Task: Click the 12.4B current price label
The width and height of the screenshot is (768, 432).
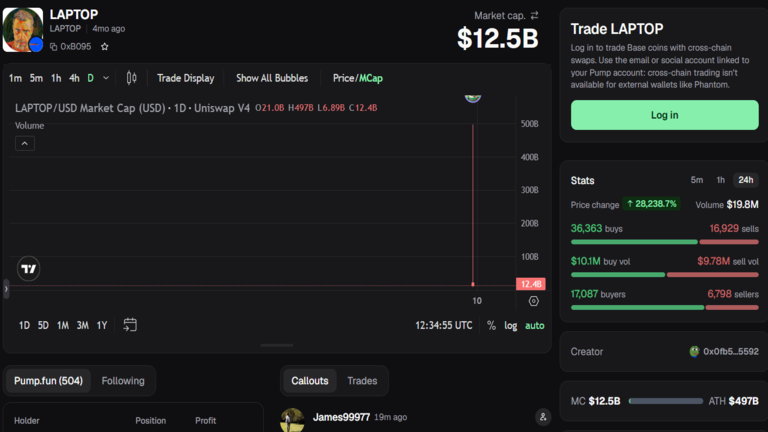Action: [530, 284]
